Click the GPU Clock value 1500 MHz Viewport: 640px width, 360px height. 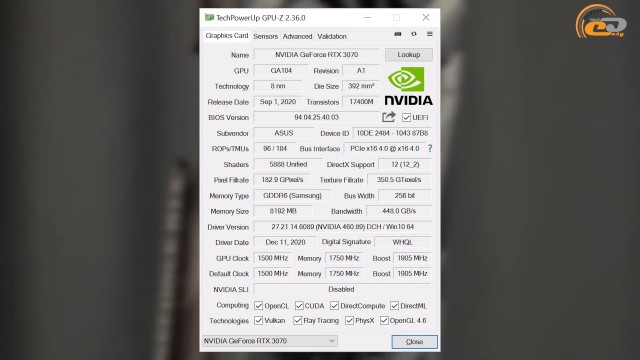tap(273, 258)
